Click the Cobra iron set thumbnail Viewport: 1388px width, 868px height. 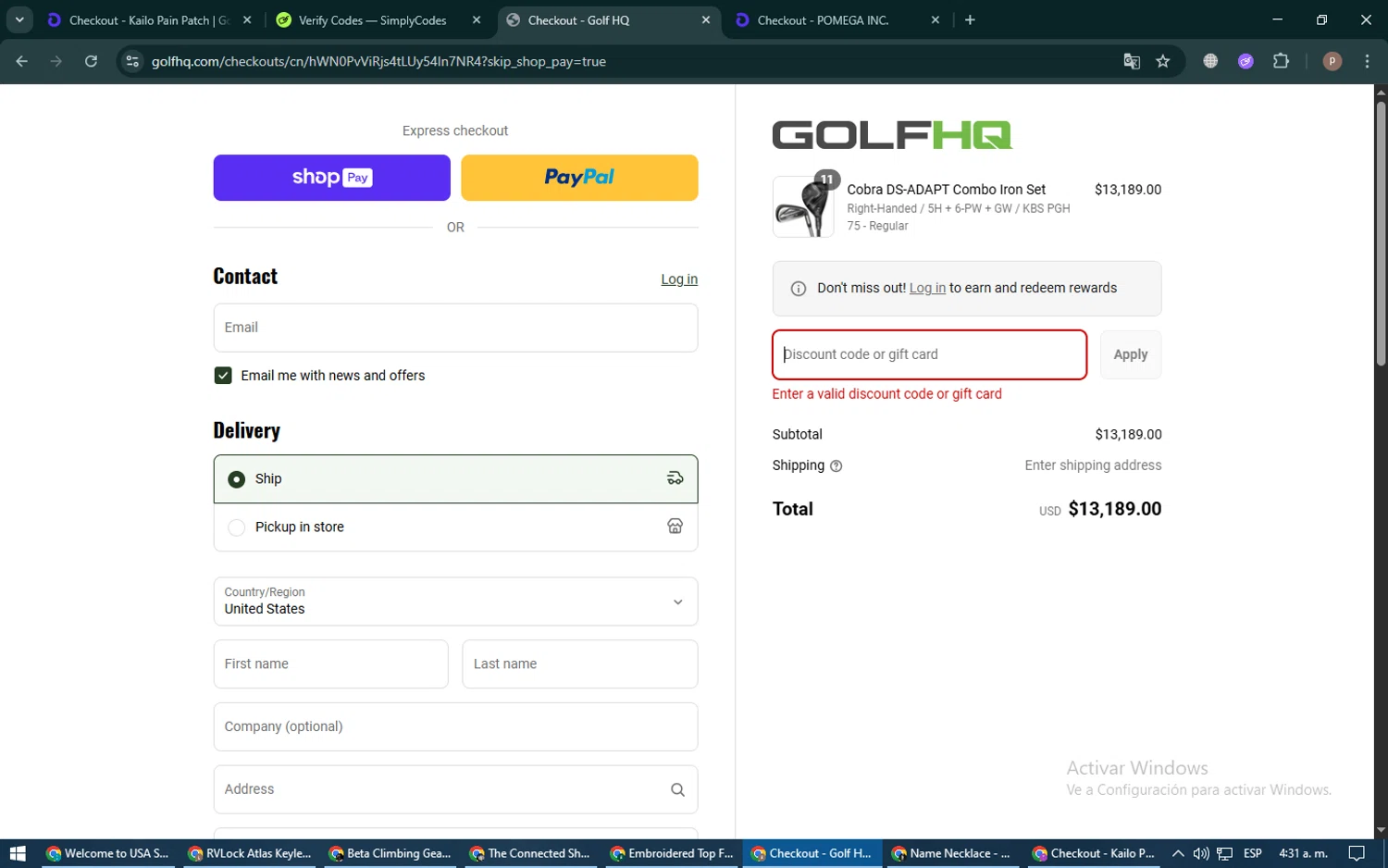(803, 206)
